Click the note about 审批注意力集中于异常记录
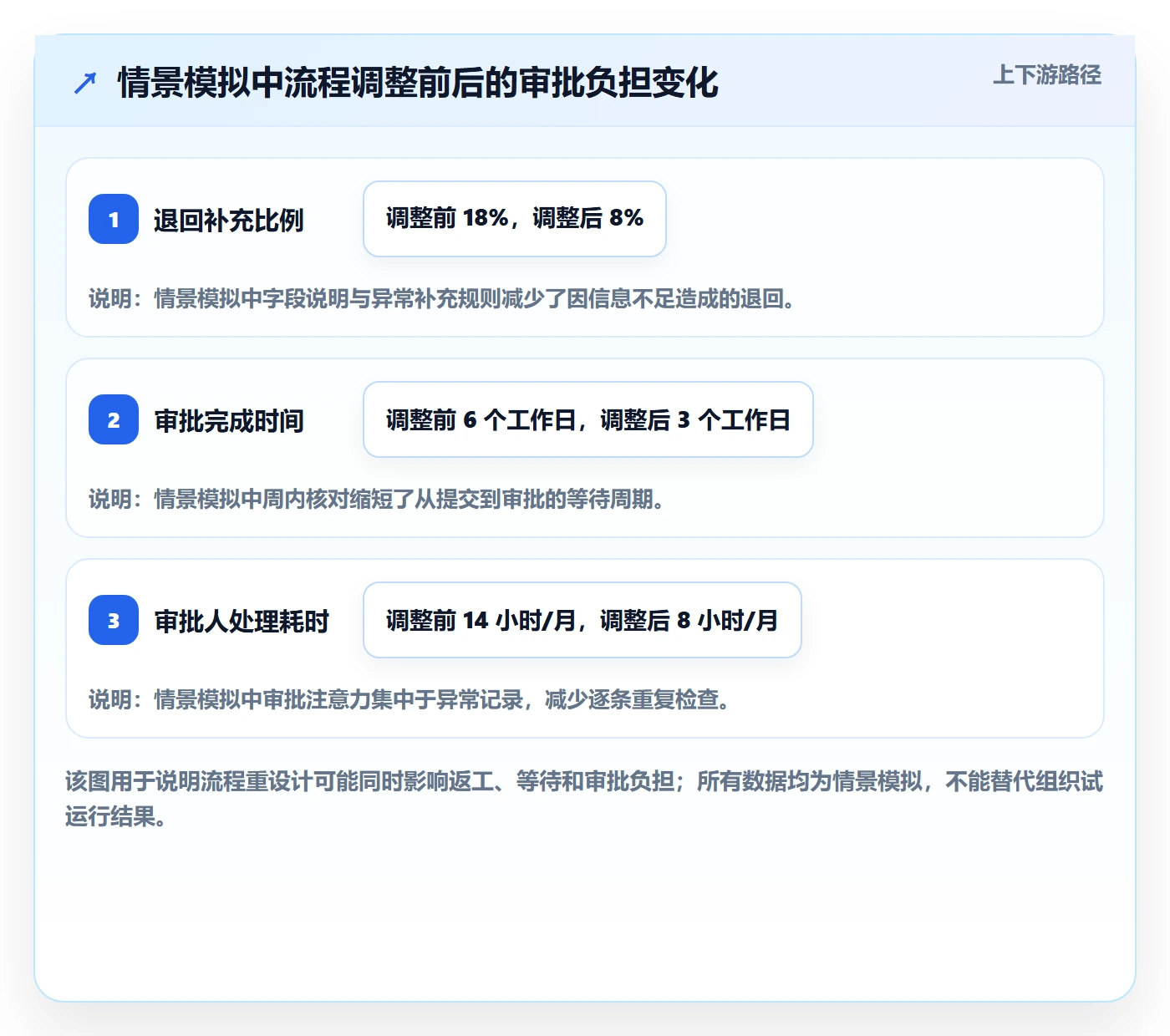The height and width of the screenshot is (1036, 1170). (x=409, y=699)
